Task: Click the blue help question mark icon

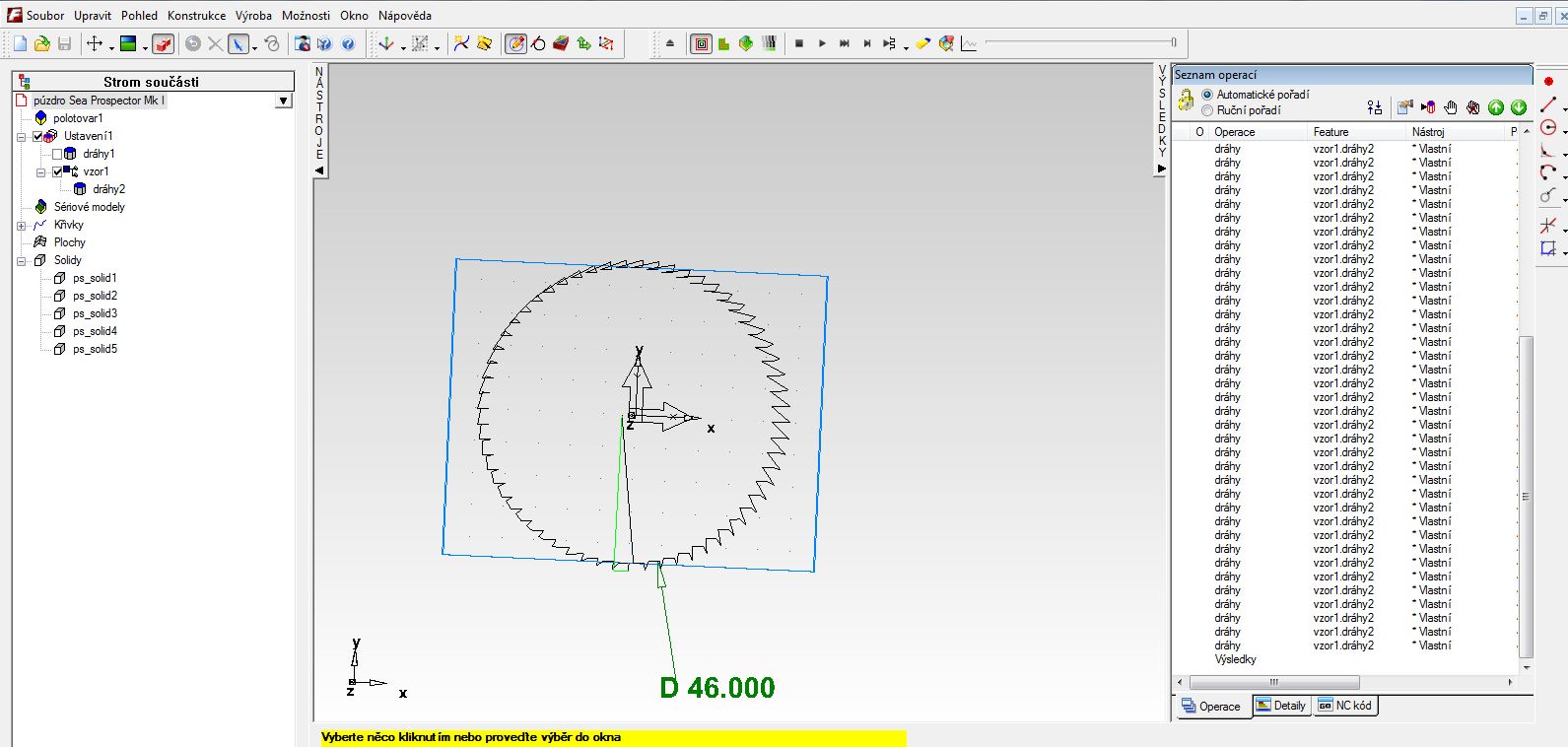Action: coord(348,43)
